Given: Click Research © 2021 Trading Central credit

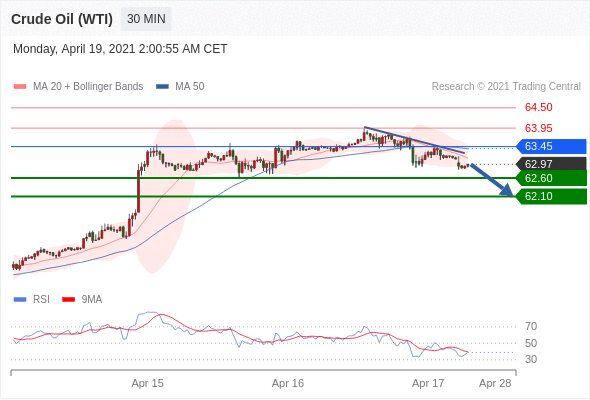Looking at the screenshot, I should coord(506,87).
